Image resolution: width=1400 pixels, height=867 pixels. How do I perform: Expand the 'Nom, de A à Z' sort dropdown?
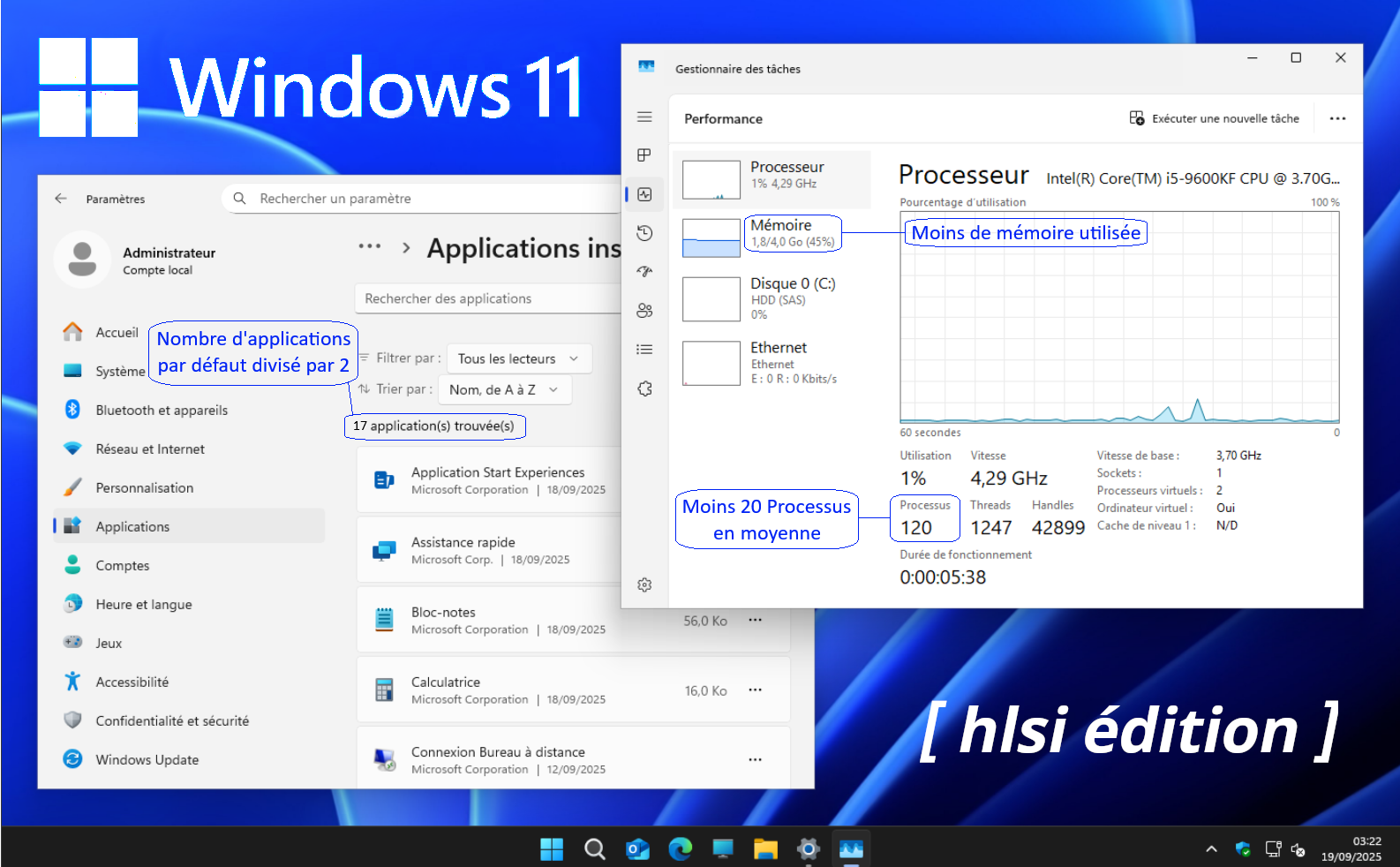[x=504, y=389]
